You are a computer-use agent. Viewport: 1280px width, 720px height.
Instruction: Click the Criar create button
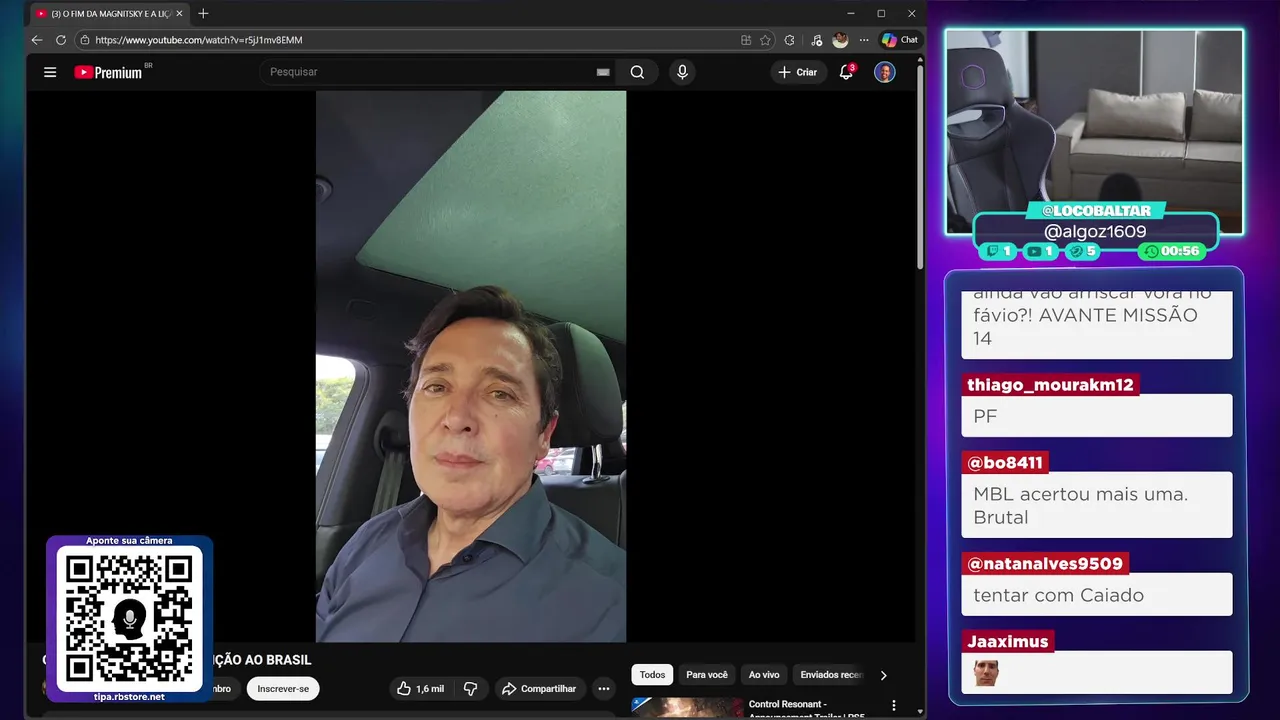click(798, 72)
